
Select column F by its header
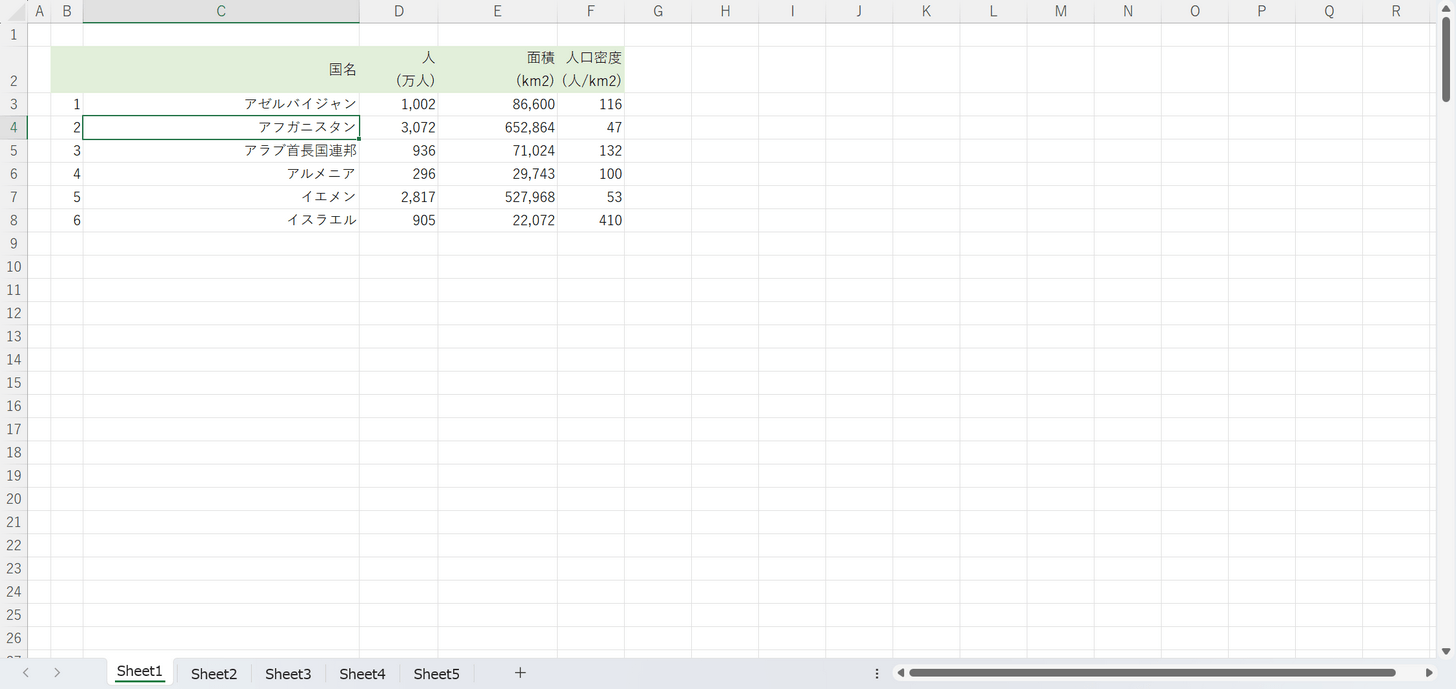pos(591,11)
